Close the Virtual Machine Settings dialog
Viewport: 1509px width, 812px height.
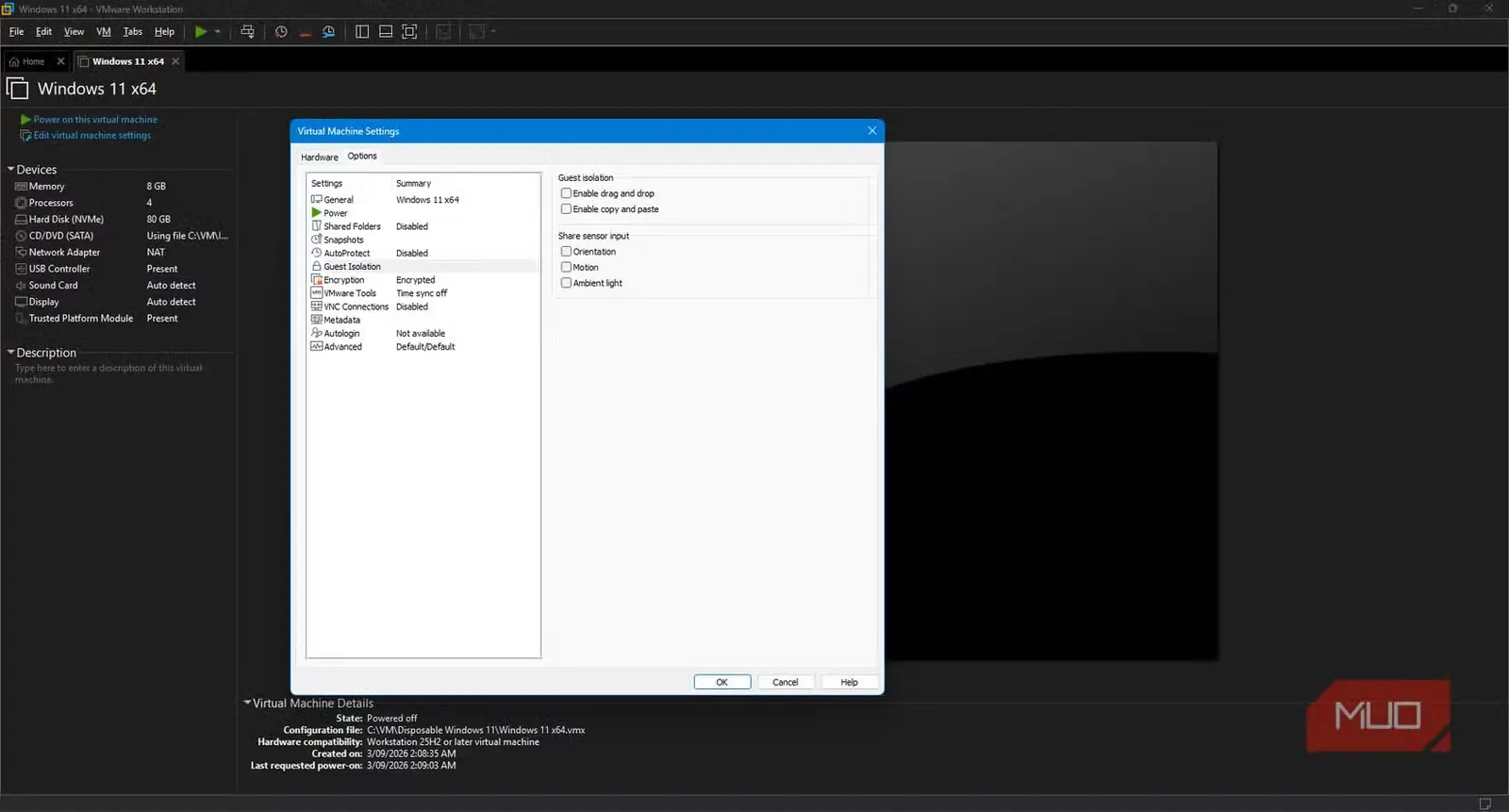[871, 131]
